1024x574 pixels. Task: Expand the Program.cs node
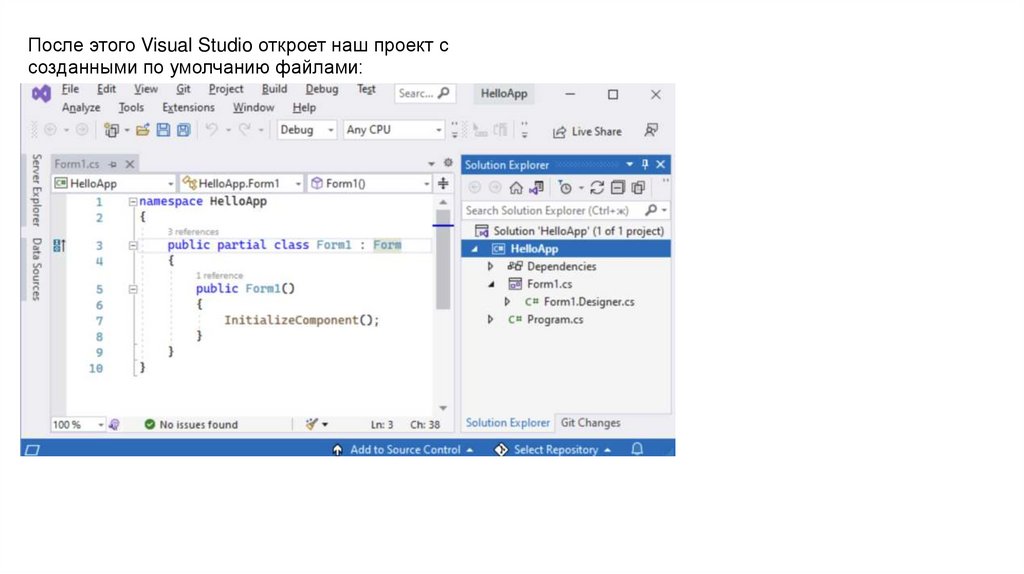pos(490,319)
